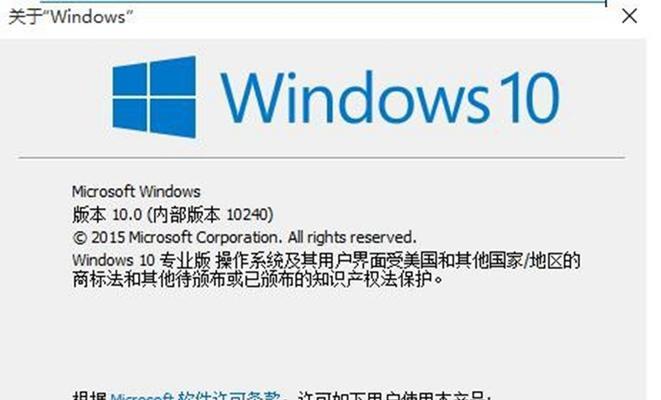Click the build number 10240
The image size is (661, 400).
(247, 215)
